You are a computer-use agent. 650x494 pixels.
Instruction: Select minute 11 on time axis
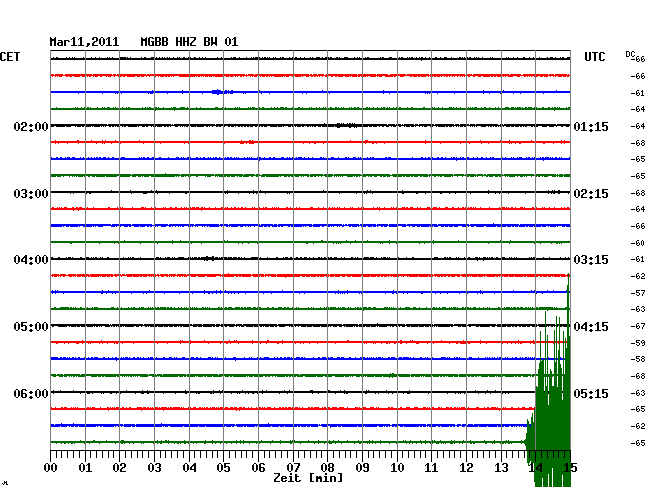(x=432, y=467)
